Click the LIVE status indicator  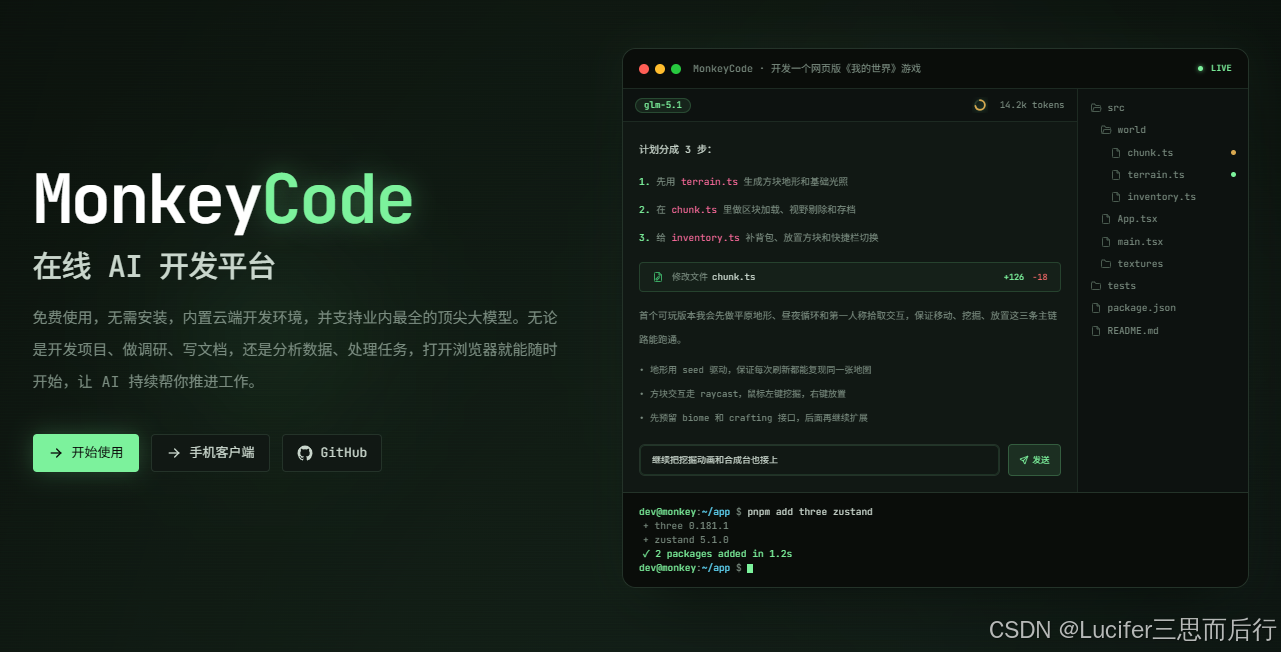click(x=1214, y=69)
